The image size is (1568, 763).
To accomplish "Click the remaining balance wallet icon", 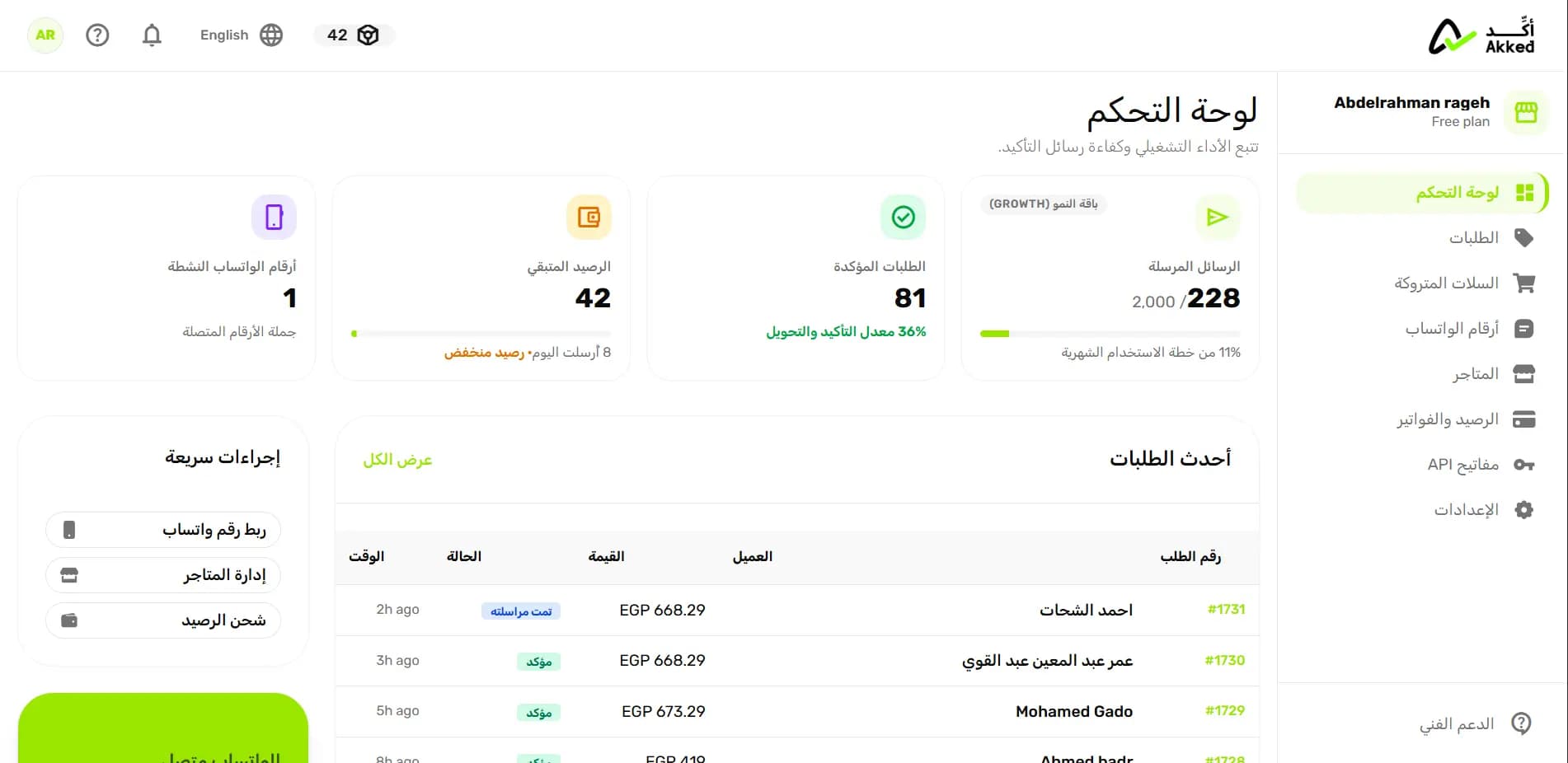I will pos(589,217).
